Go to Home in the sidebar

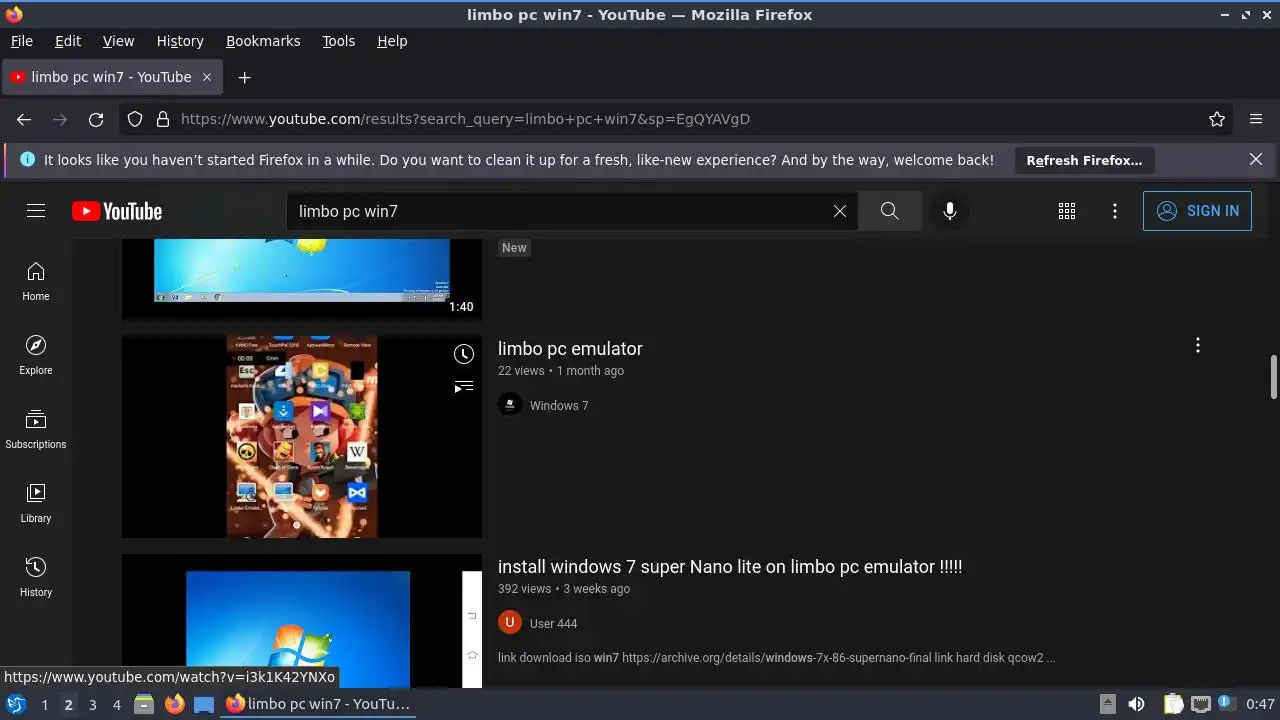(x=36, y=281)
